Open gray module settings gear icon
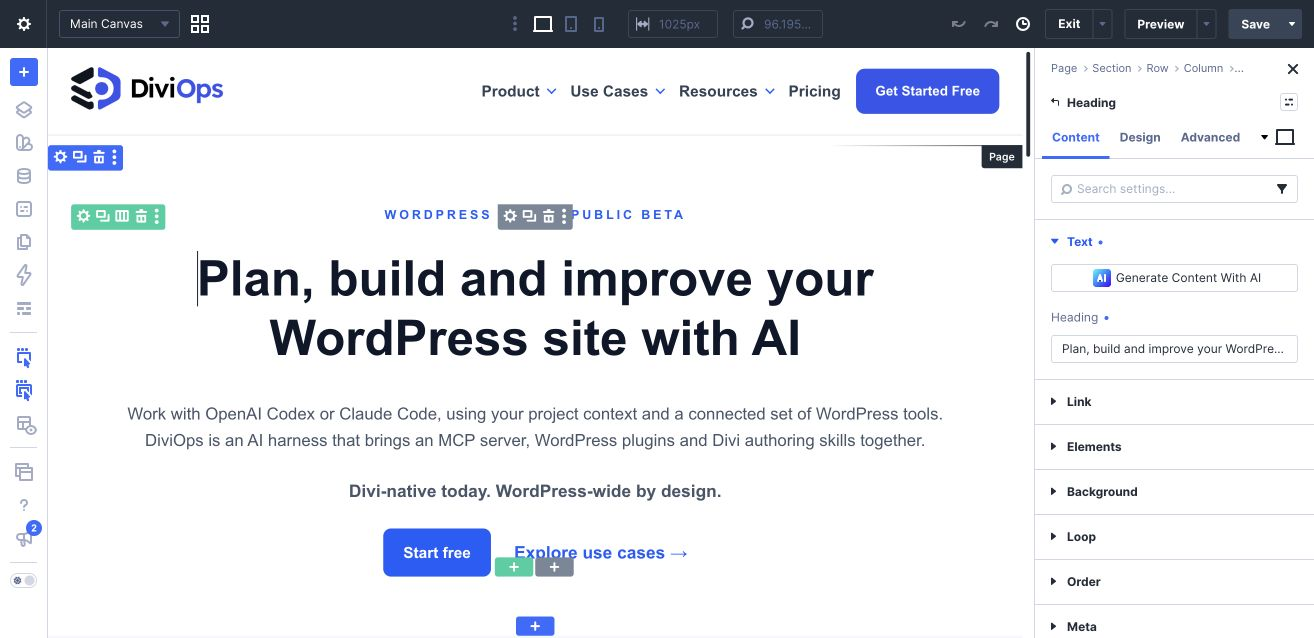The width and height of the screenshot is (1314, 638). click(x=510, y=216)
